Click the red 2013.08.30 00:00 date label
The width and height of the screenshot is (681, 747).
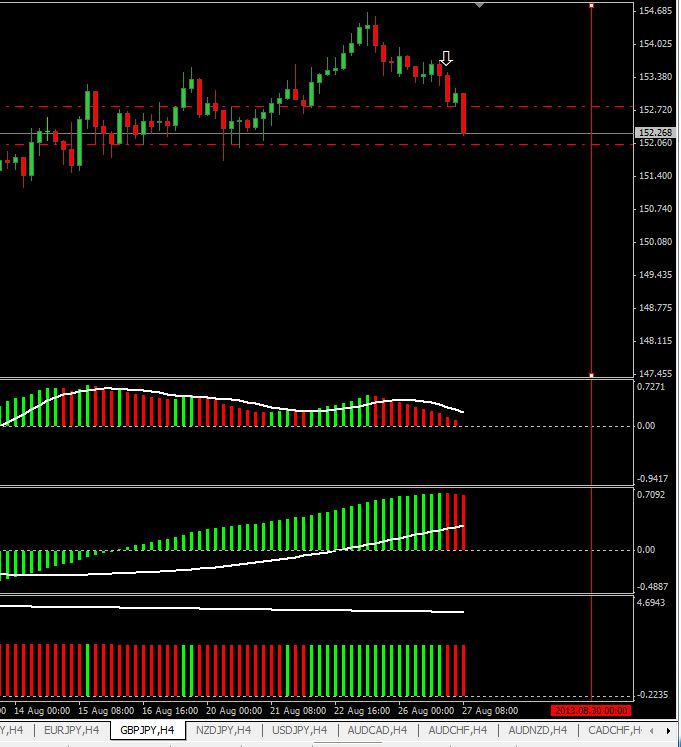(x=591, y=711)
